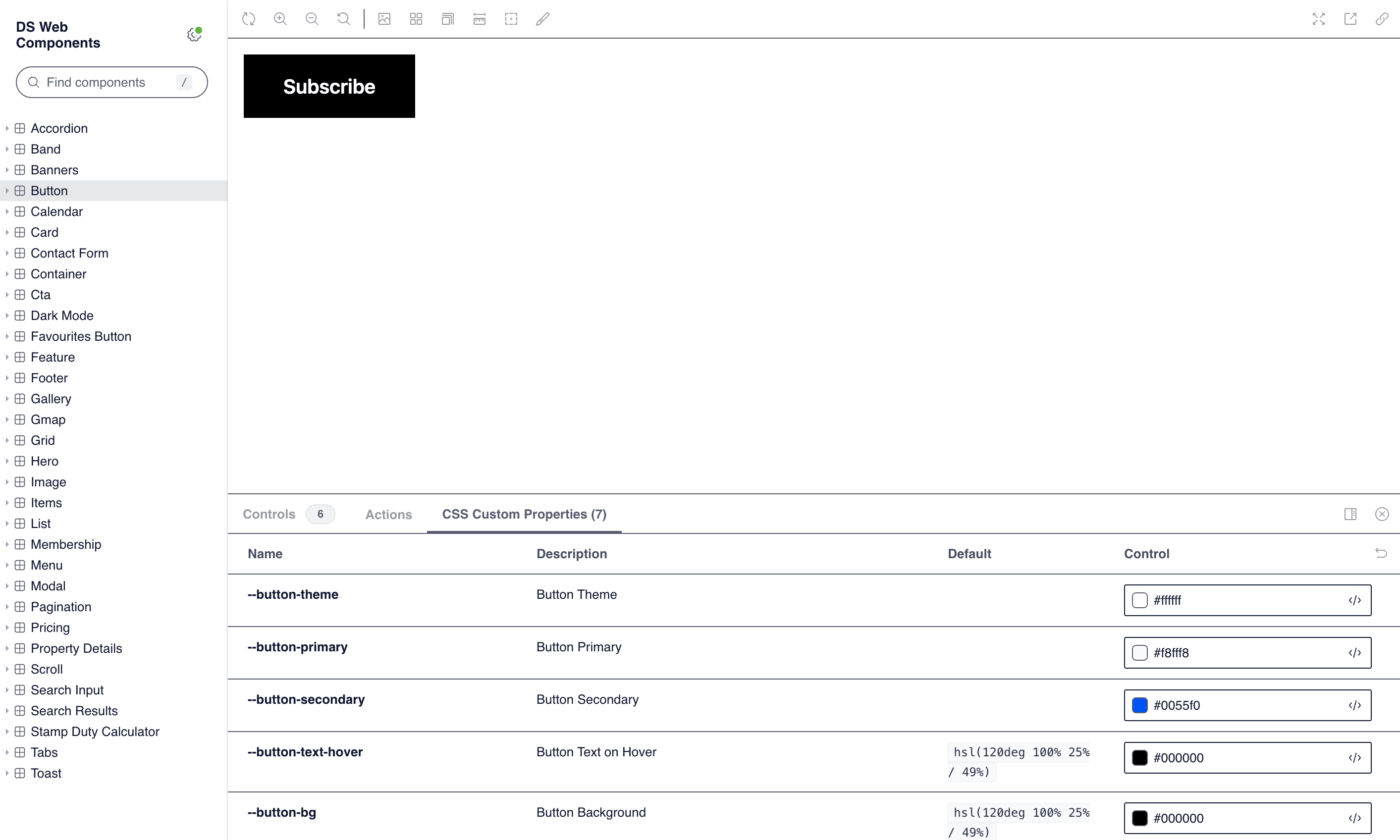Open the CSS custom properties pencil tool
Image resolution: width=1400 pixels, height=840 pixels.
543,19
